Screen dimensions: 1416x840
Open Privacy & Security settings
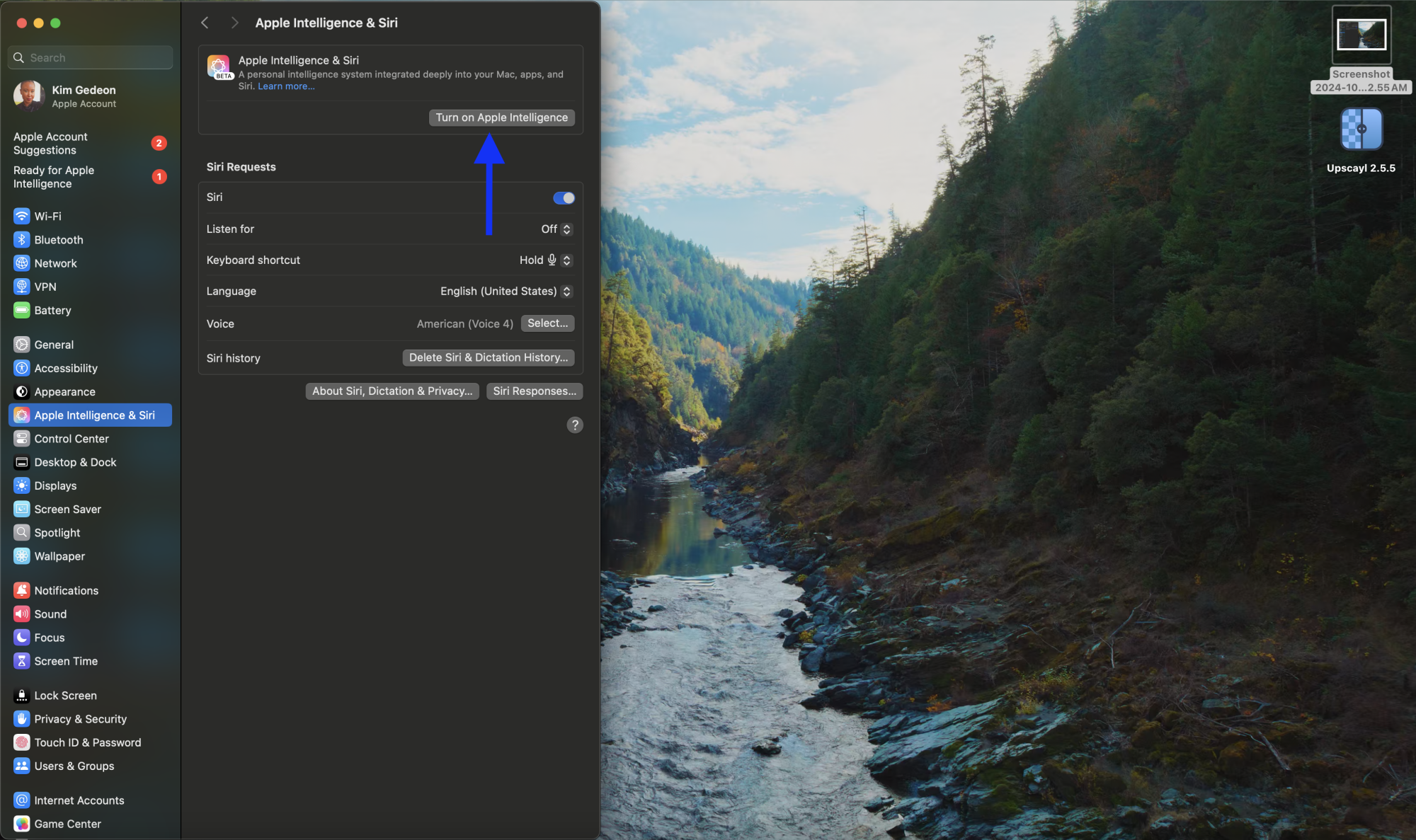pos(80,719)
